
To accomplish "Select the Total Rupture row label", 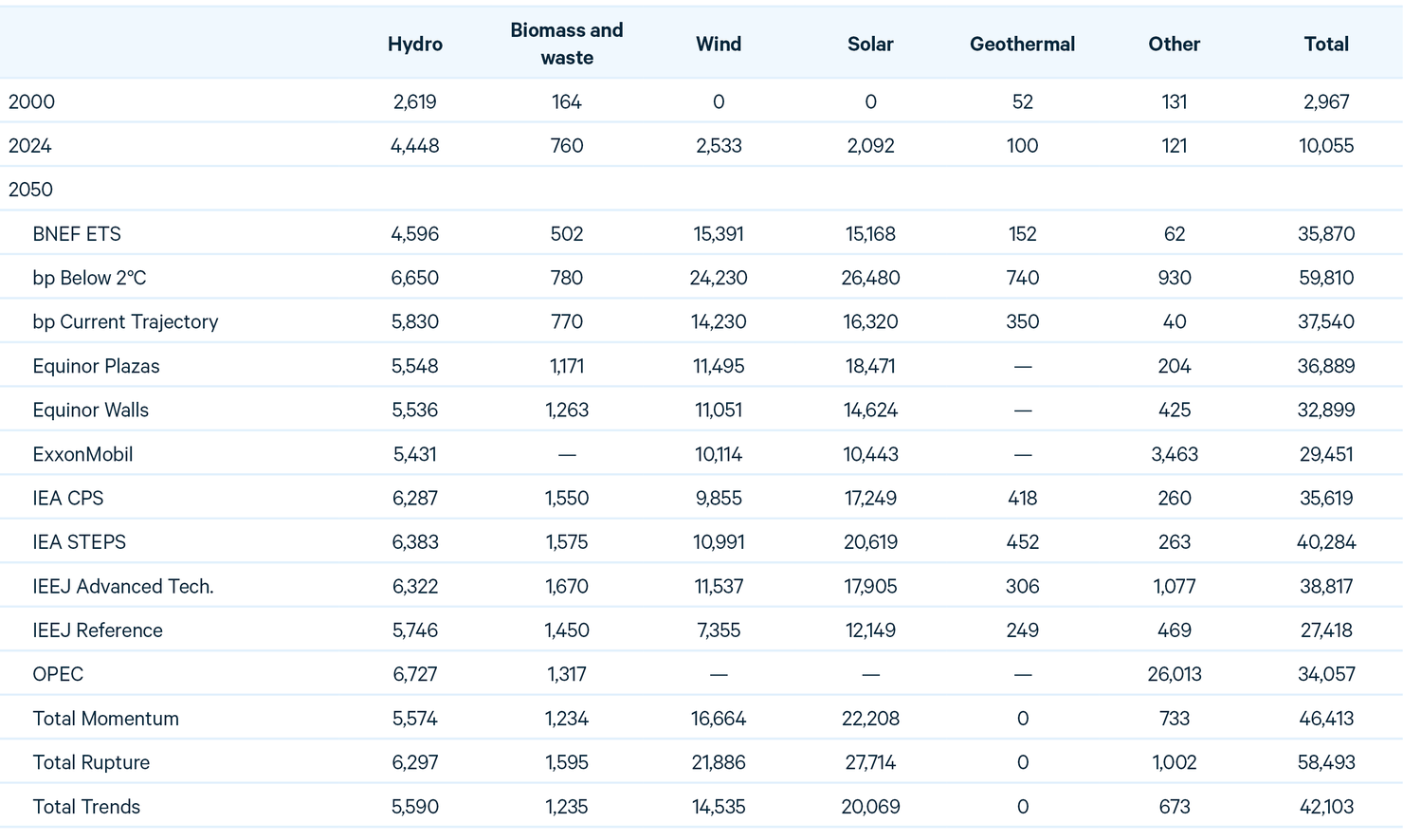I will coord(91,762).
